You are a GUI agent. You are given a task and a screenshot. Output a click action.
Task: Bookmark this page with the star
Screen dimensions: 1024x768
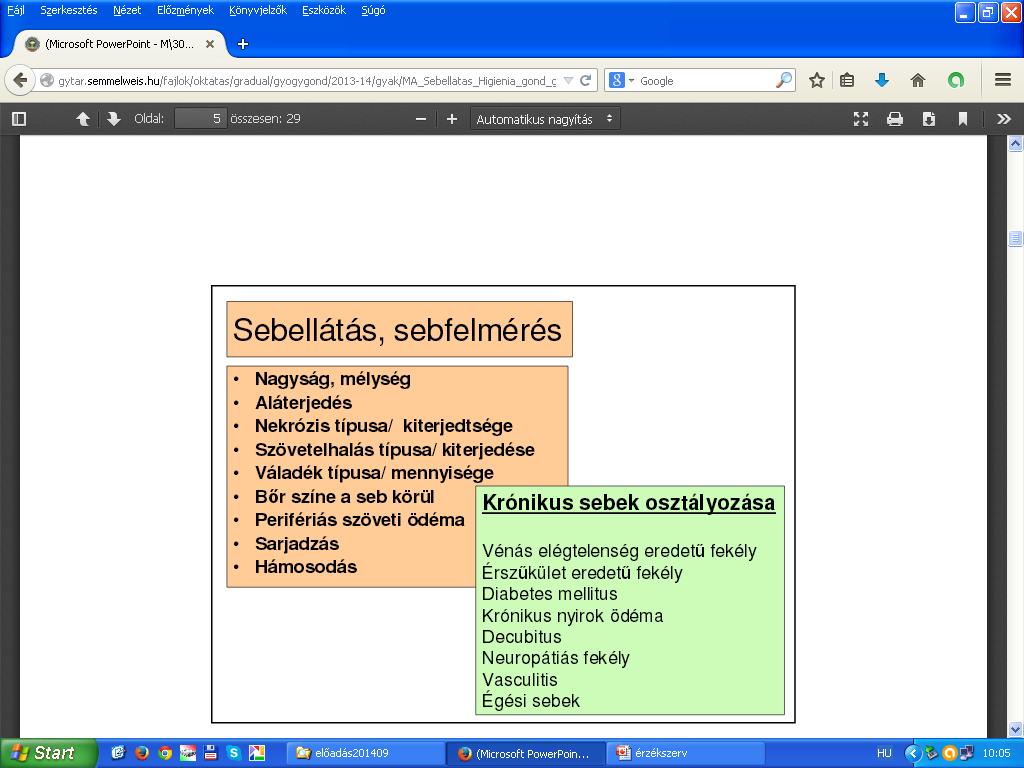(x=816, y=80)
